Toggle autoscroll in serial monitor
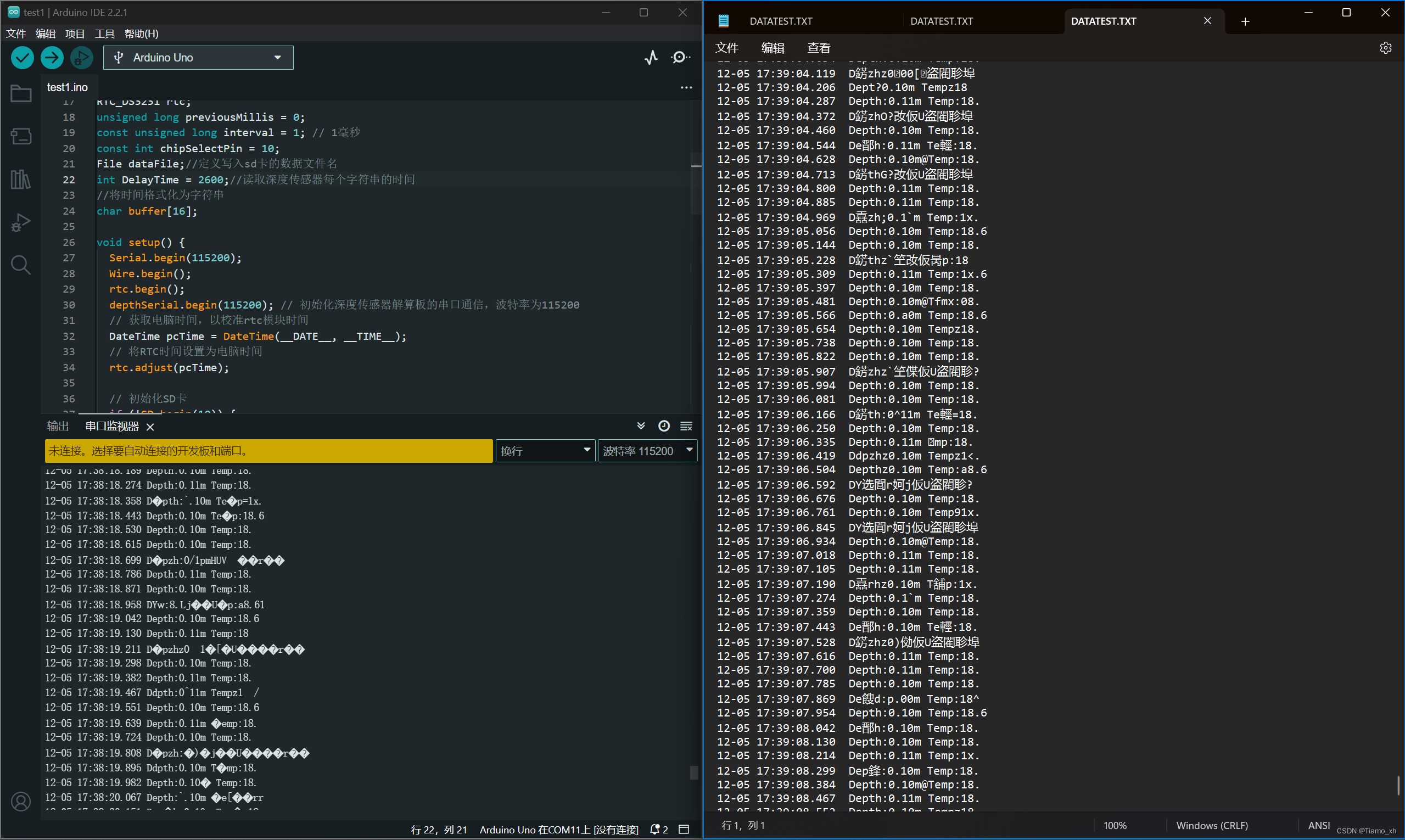 pos(641,425)
